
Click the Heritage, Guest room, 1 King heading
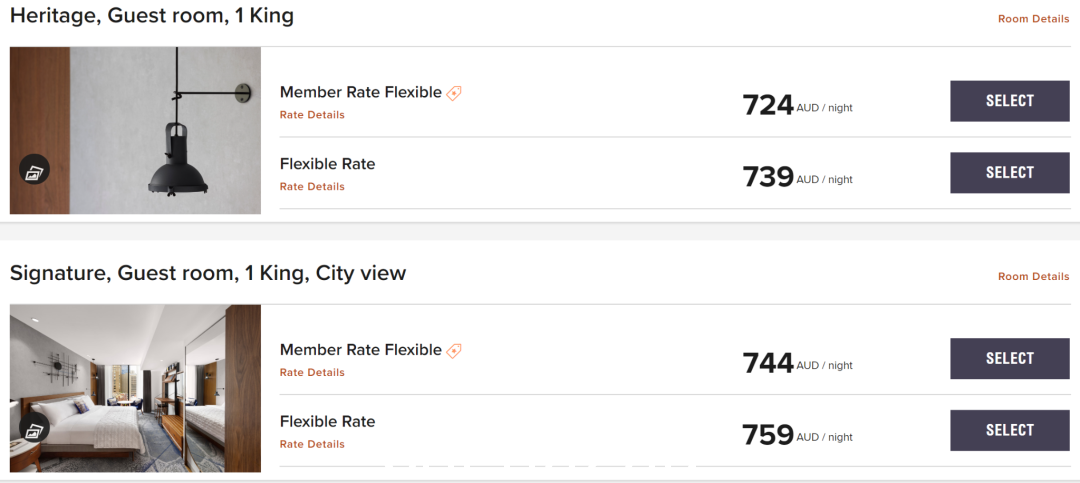[x=152, y=16]
